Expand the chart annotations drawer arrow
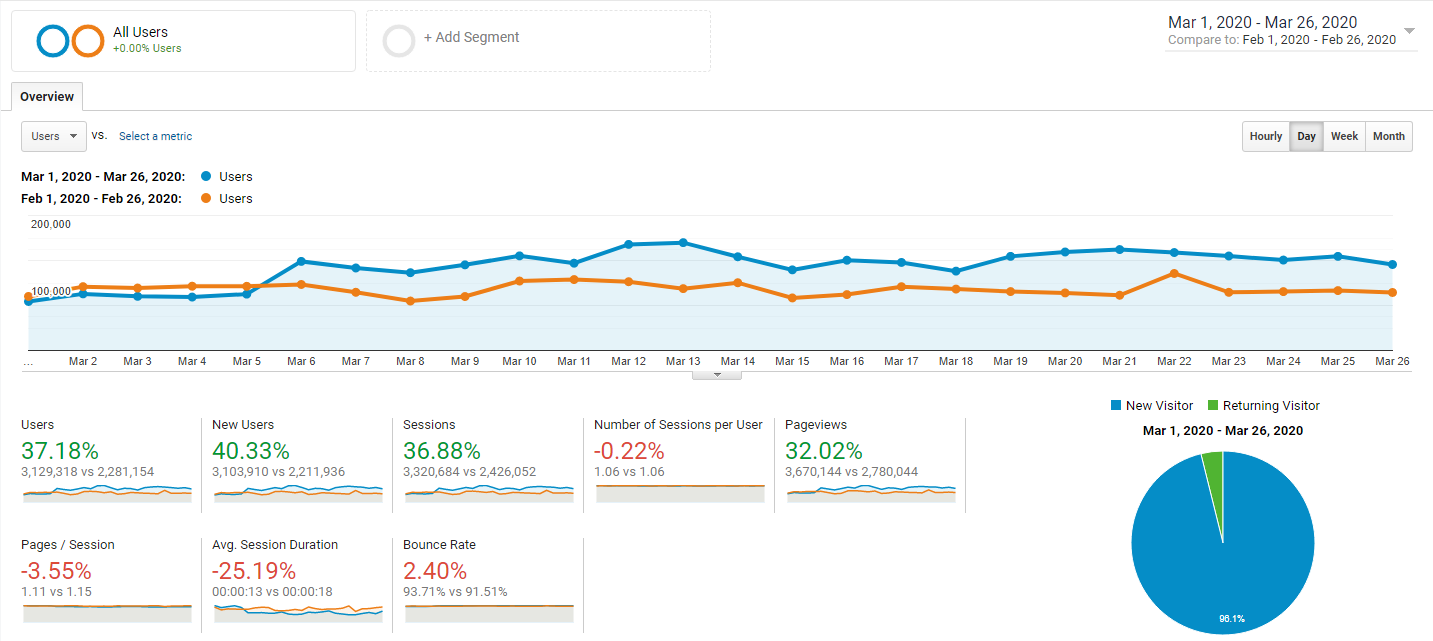 [x=717, y=375]
